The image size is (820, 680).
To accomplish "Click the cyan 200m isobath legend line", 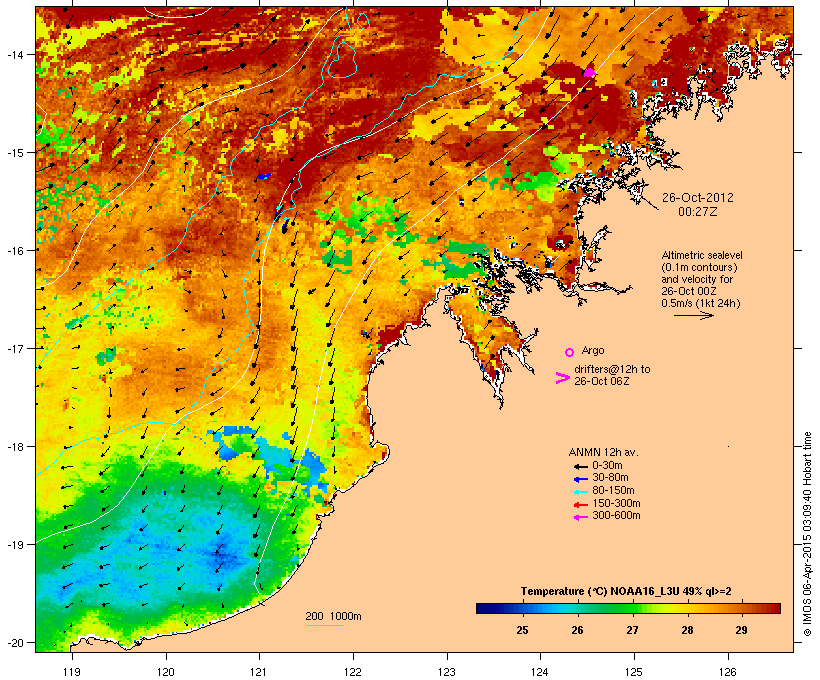I will tap(324, 625).
